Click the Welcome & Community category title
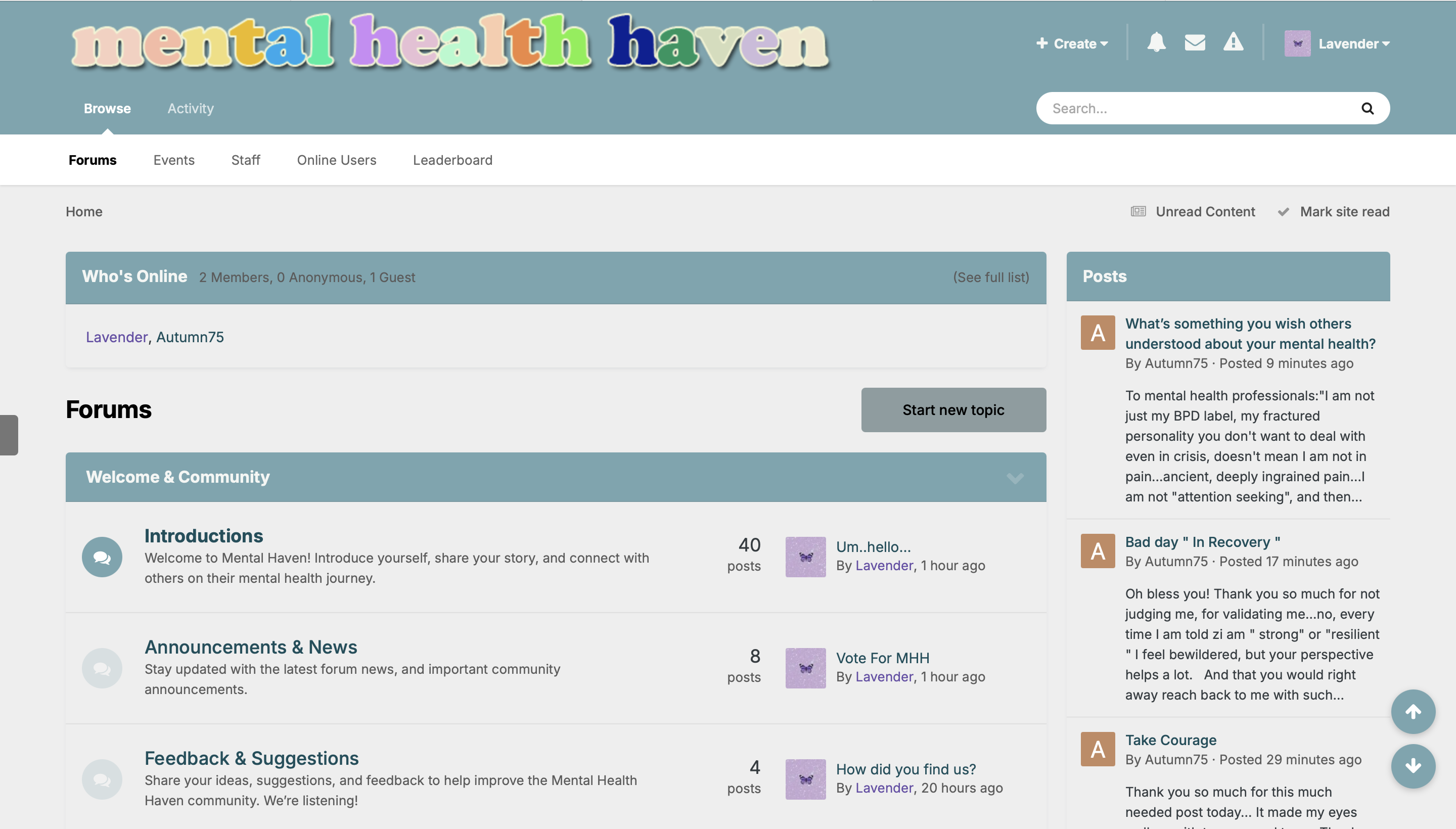The height and width of the screenshot is (829, 1456). point(177,477)
